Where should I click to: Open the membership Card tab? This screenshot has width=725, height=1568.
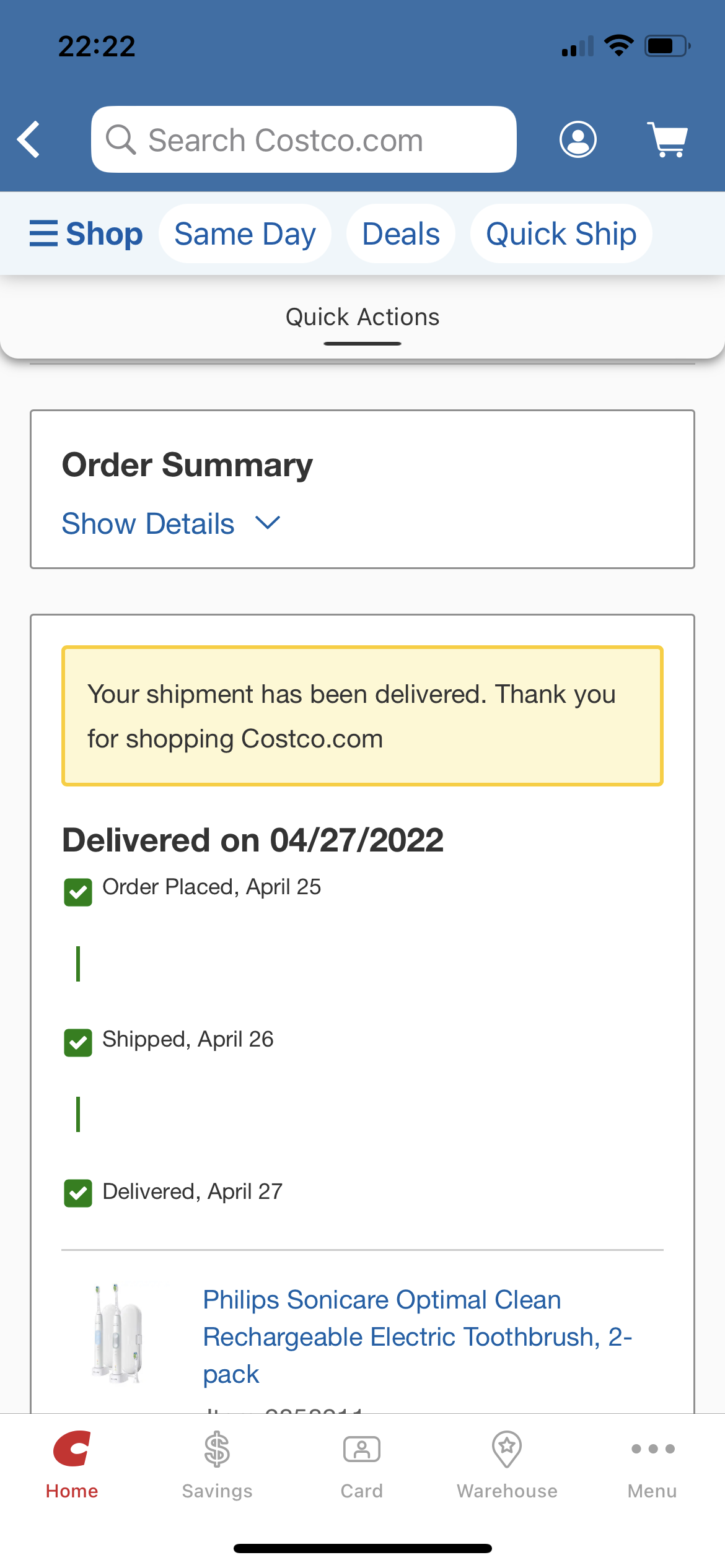coord(362,1464)
